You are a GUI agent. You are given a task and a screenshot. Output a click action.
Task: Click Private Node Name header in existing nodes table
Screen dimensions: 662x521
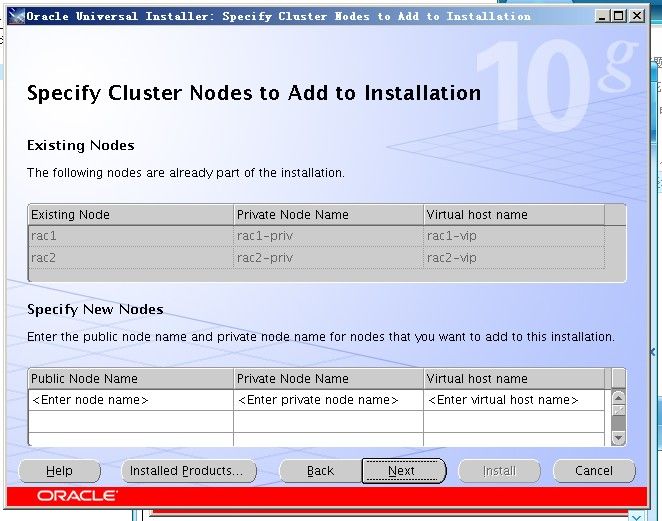coord(328,215)
